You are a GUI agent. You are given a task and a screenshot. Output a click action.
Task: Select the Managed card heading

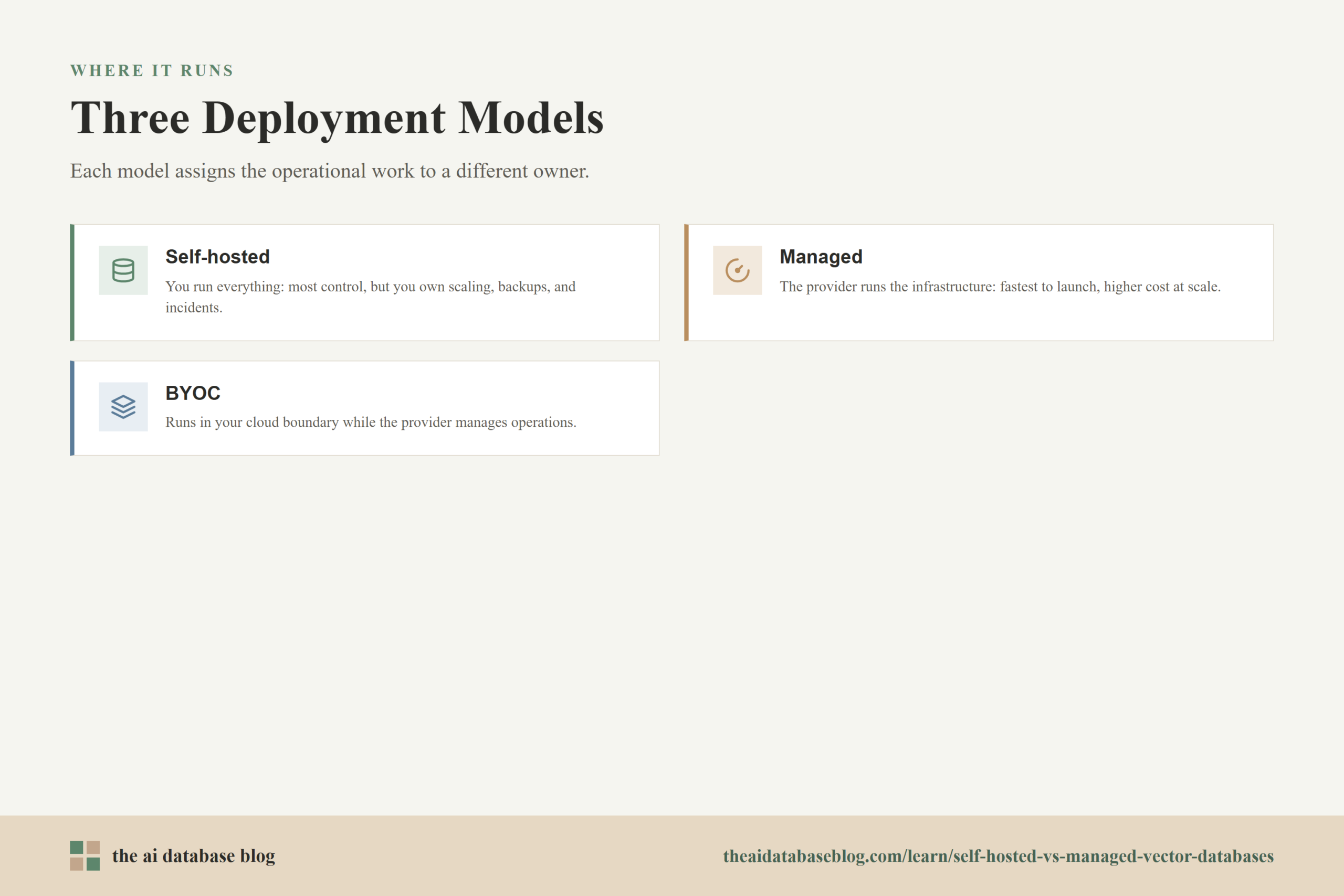tap(821, 257)
